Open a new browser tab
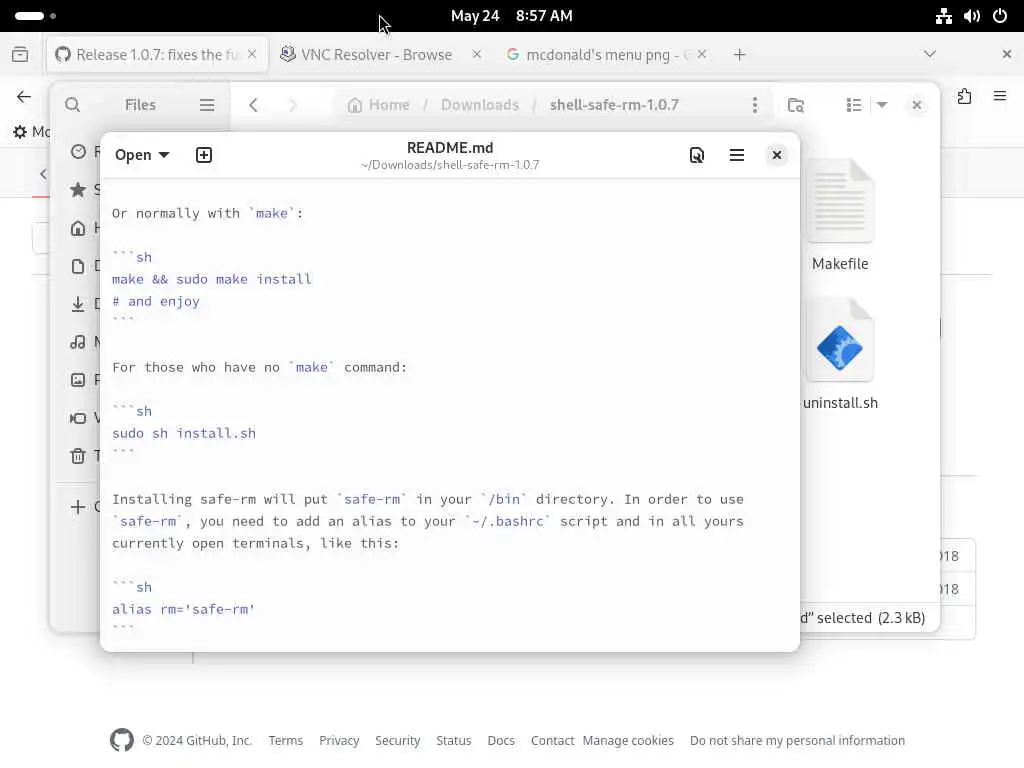 point(739,55)
